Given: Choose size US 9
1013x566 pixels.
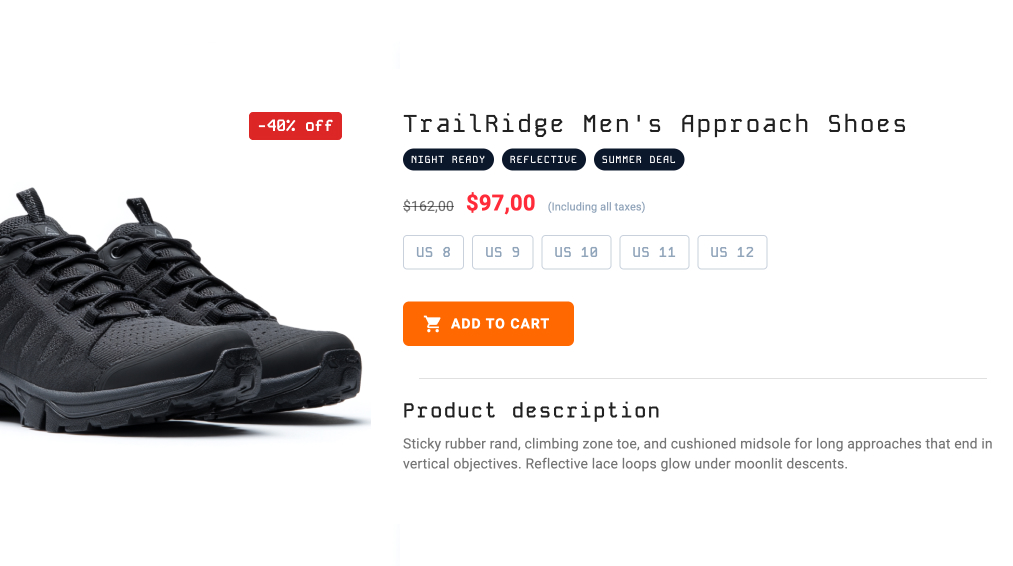Looking at the screenshot, I should click(503, 252).
